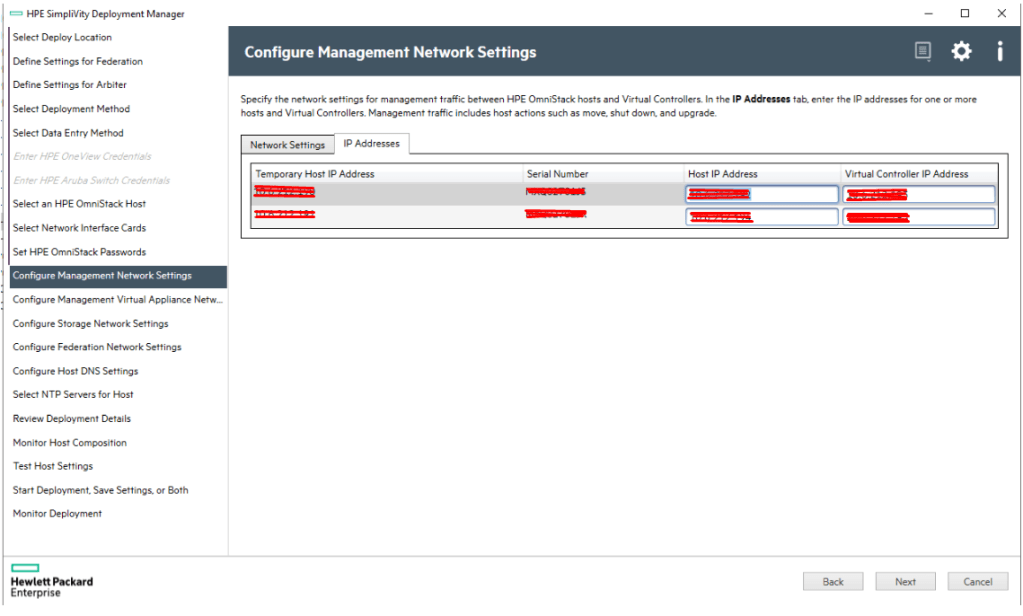Image resolution: width=1023 pixels, height=616 pixels.
Task: Go back using the Back button
Action: tap(833, 581)
